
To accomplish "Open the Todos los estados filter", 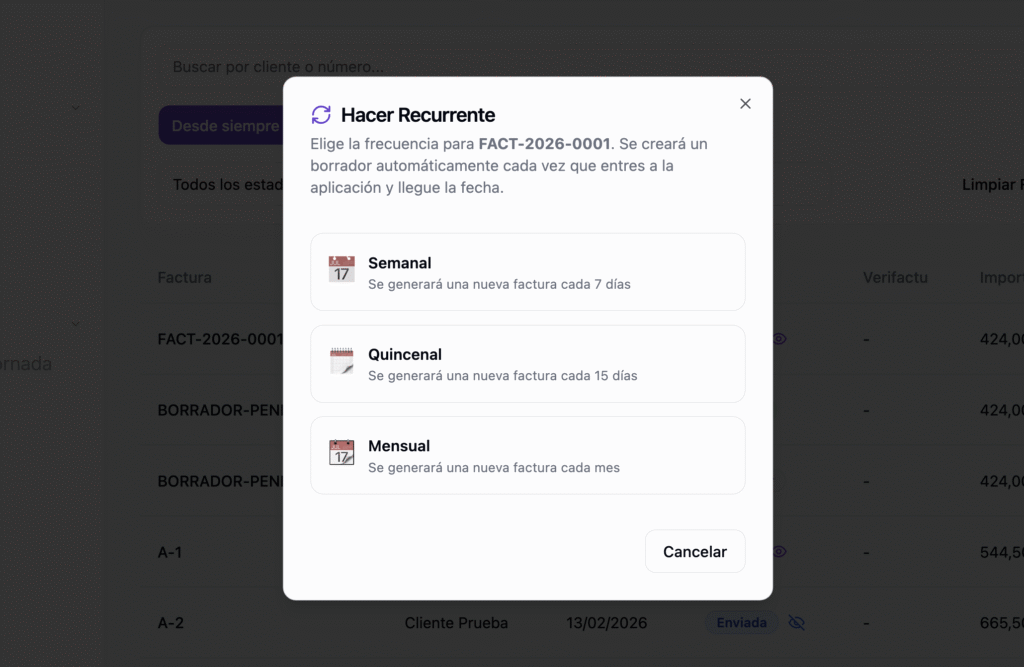I will pyautogui.click(x=227, y=185).
